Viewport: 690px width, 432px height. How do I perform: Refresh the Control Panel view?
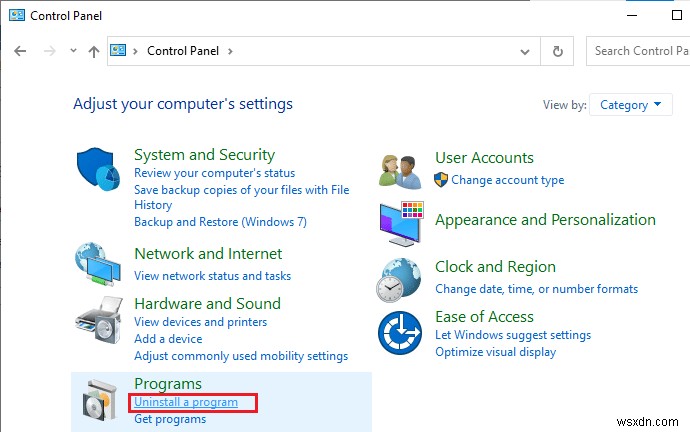558,51
